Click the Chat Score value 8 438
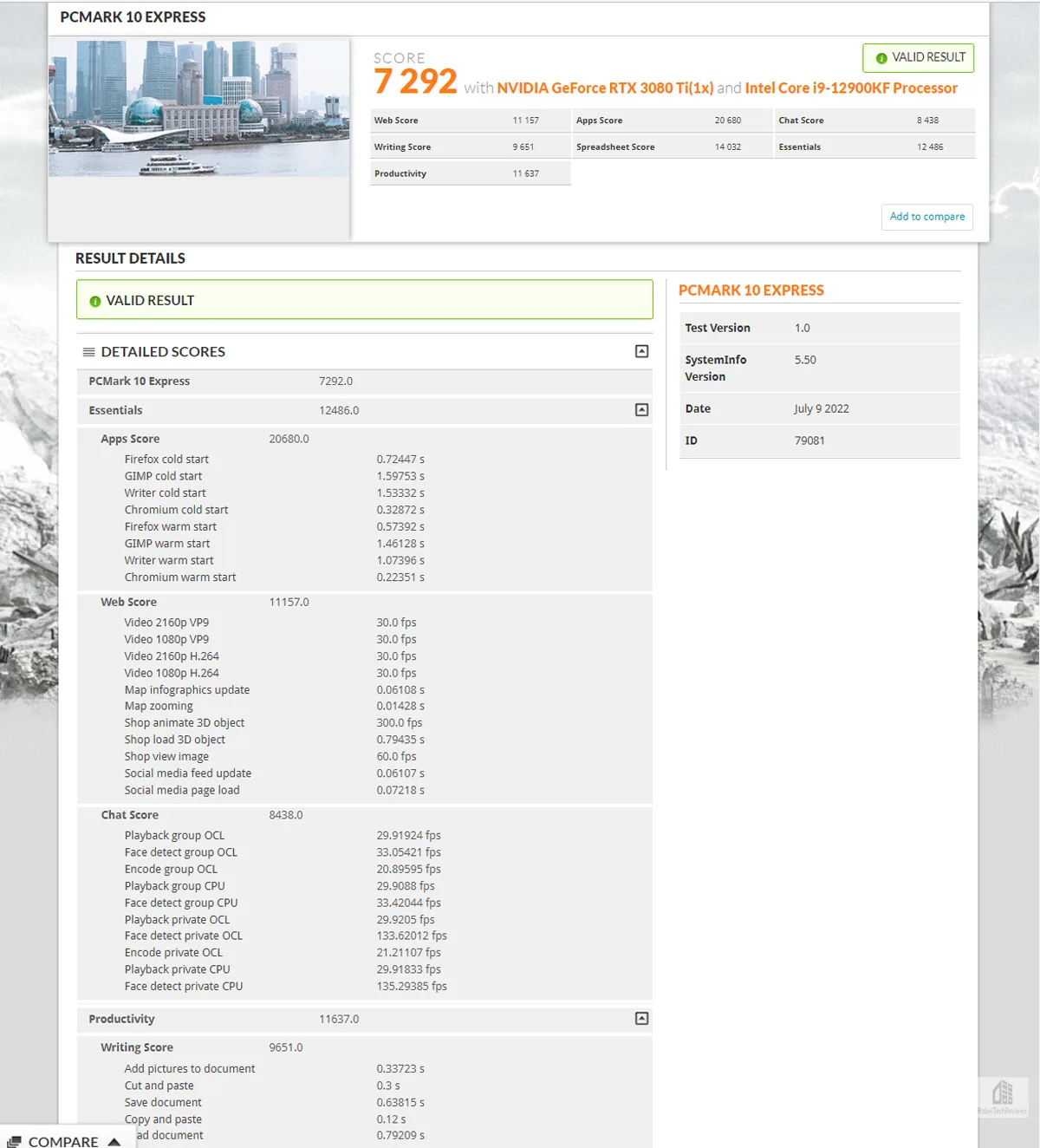Image resolution: width=1040 pixels, height=1148 pixels. coord(927,121)
